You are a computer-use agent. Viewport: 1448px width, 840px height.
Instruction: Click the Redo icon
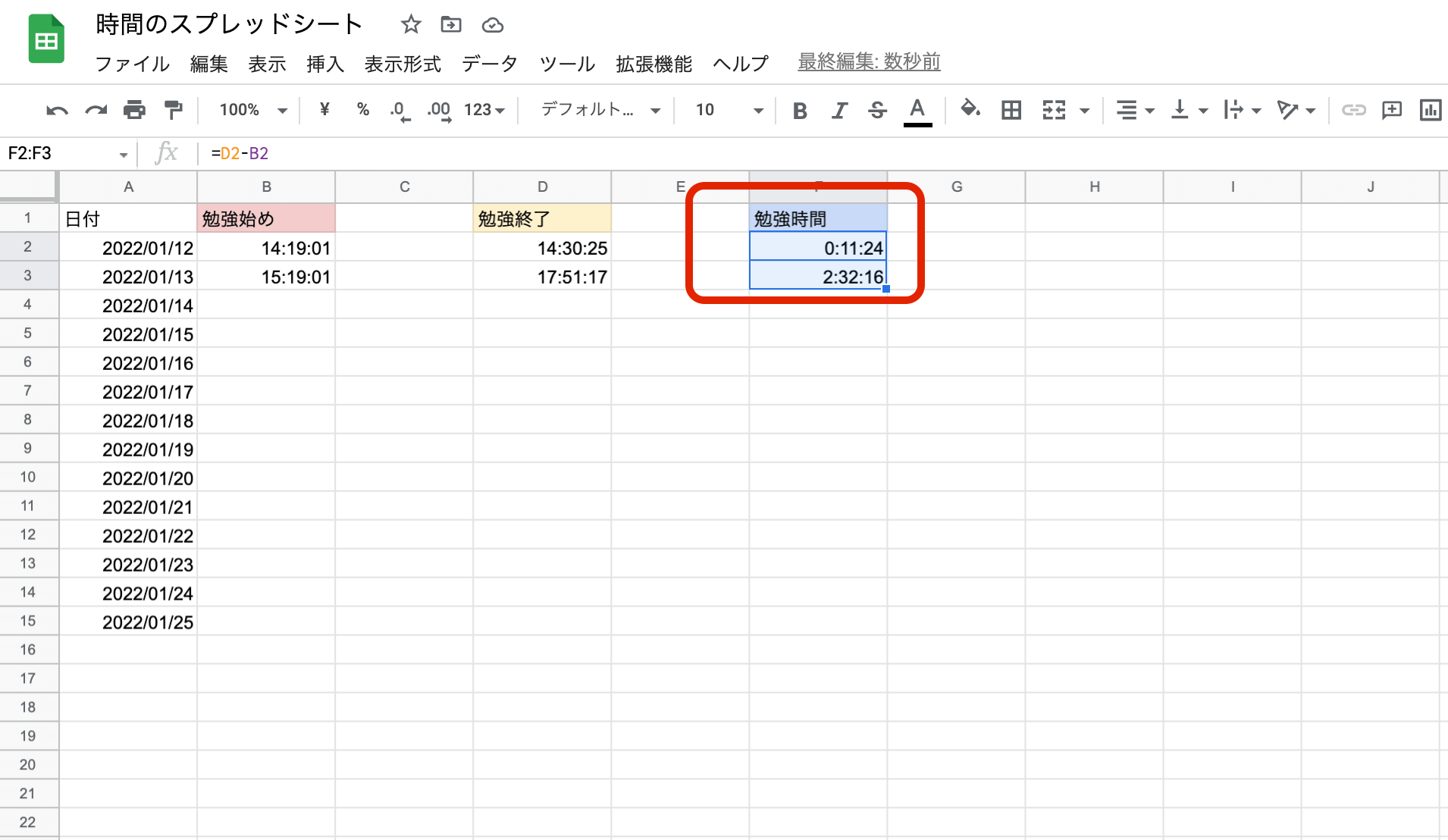point(96,111)
